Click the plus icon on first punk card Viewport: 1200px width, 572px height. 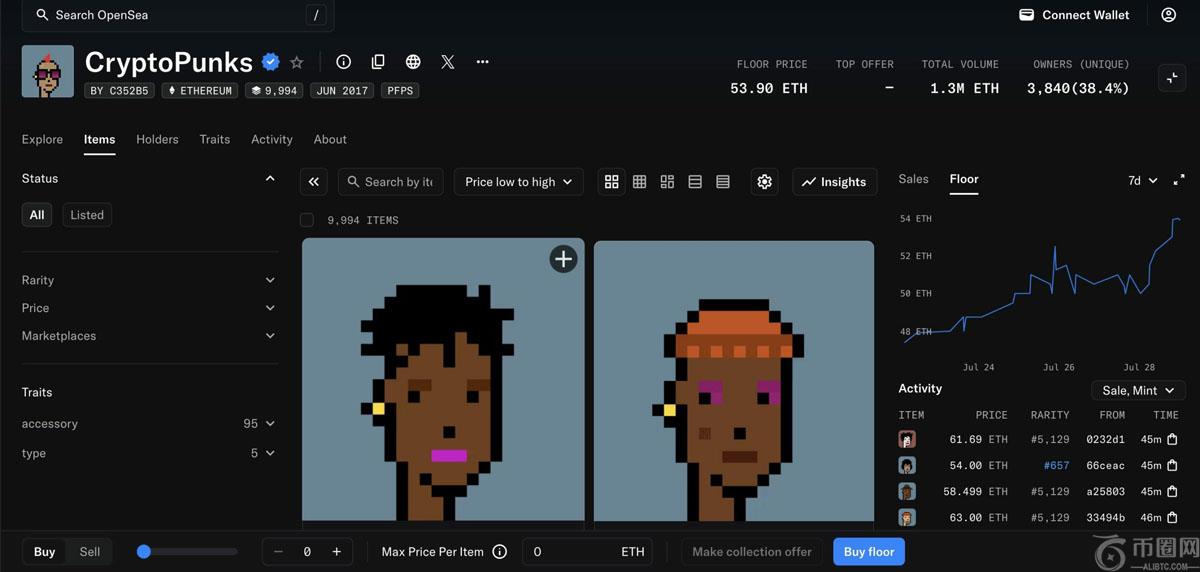click(563, 259)
